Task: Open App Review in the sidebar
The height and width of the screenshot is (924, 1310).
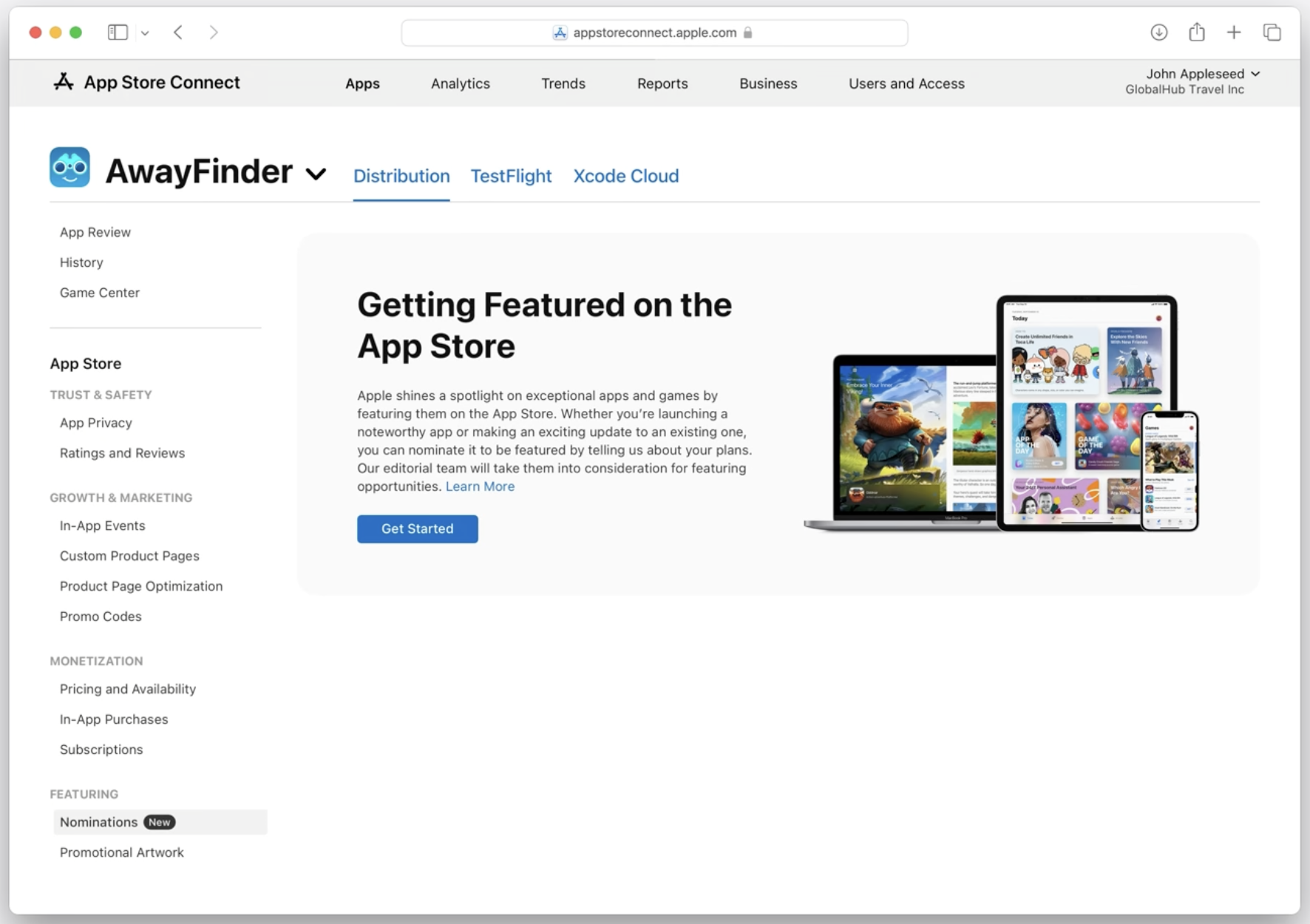Action: point(95,232)
